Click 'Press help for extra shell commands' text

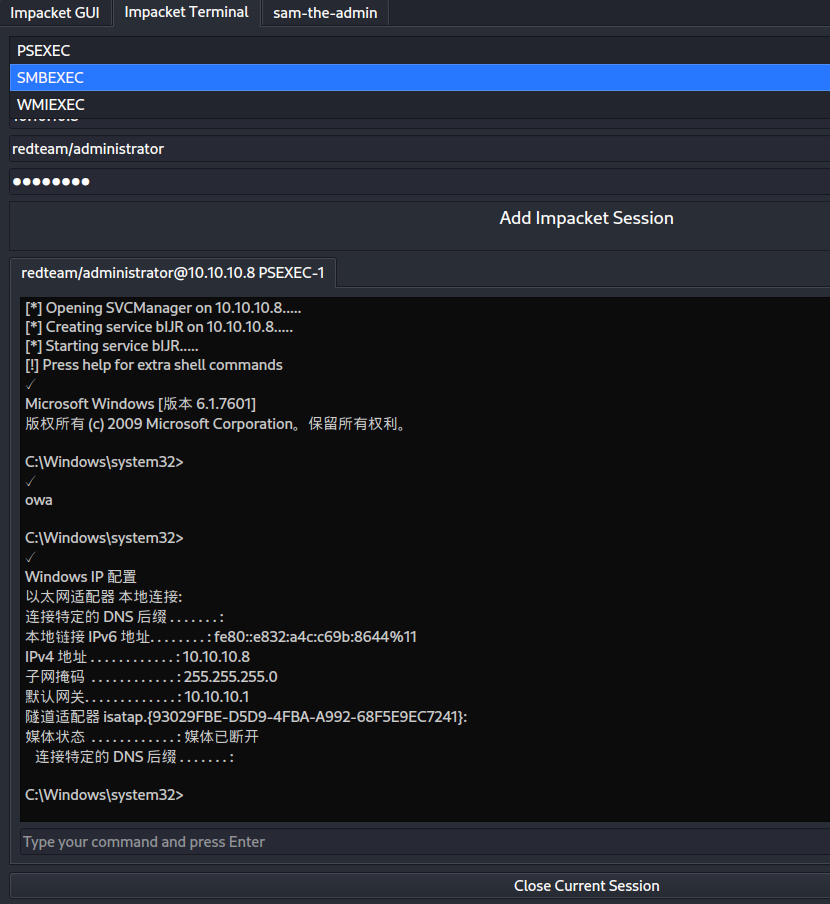tap(154, 365)
